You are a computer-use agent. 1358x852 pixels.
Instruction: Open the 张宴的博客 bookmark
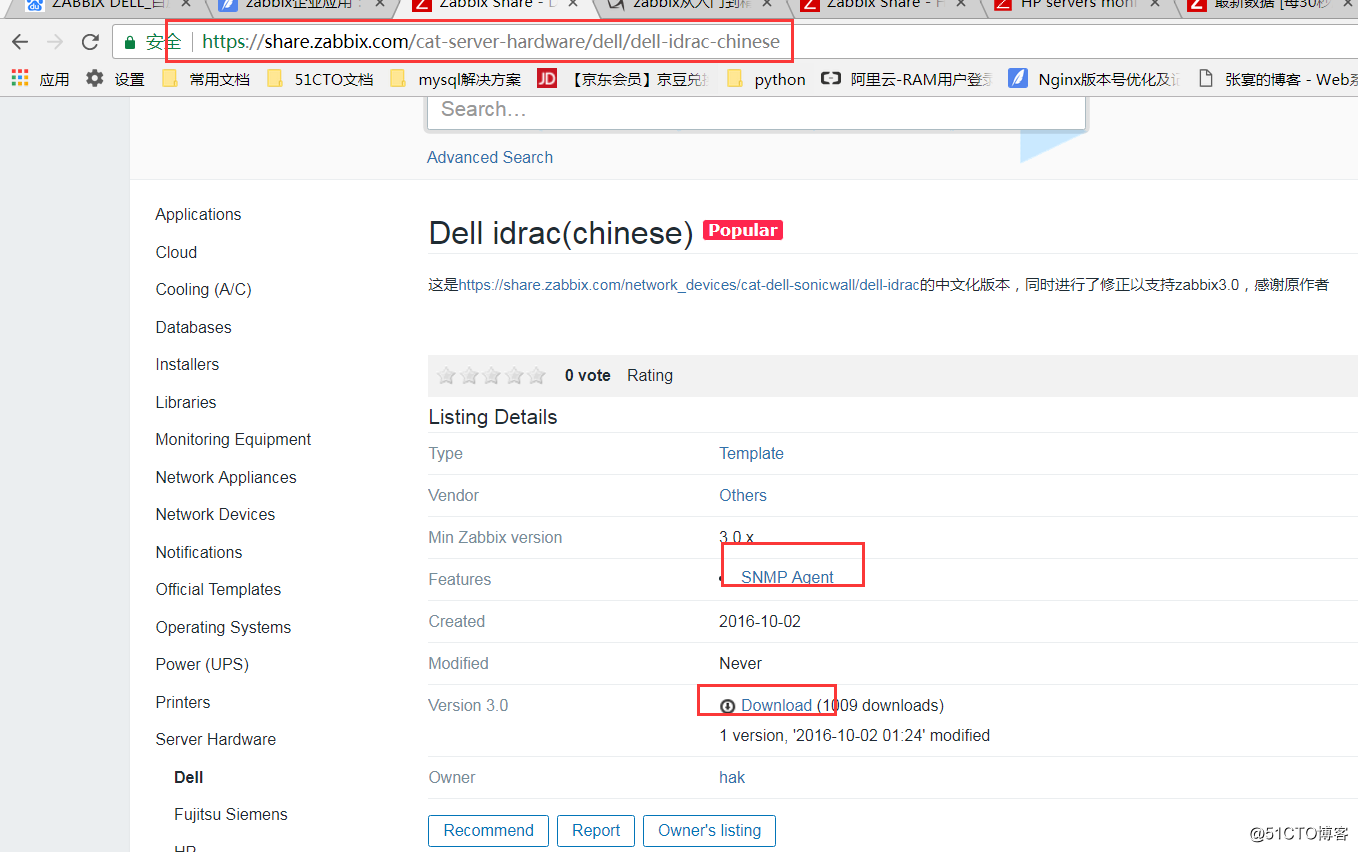[x=1276, y=79]
